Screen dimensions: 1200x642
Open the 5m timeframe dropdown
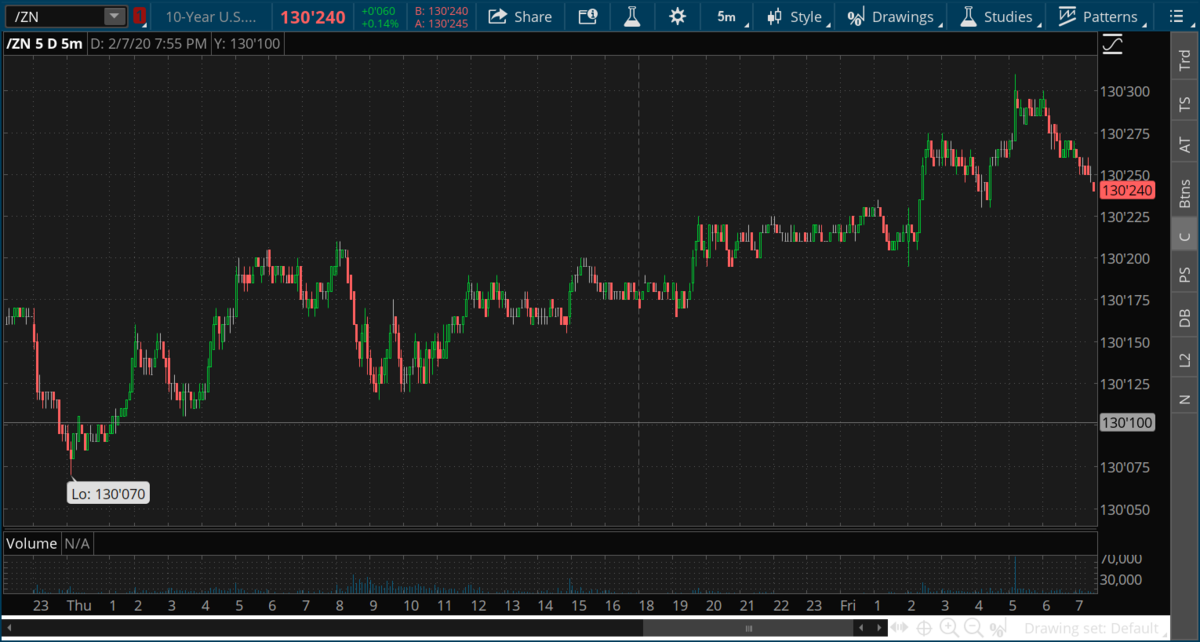click(x=727, y=16)
